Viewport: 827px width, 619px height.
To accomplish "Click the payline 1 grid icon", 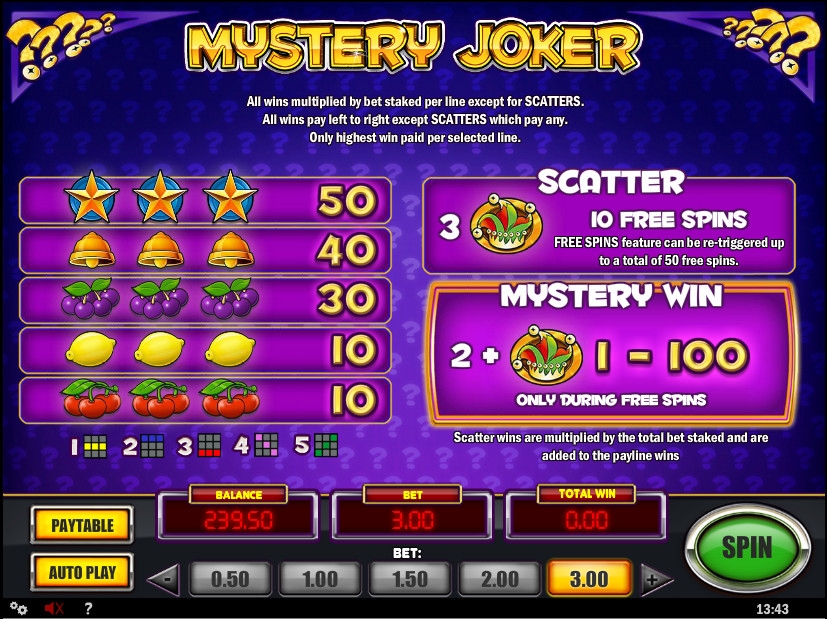I will 95,446.
